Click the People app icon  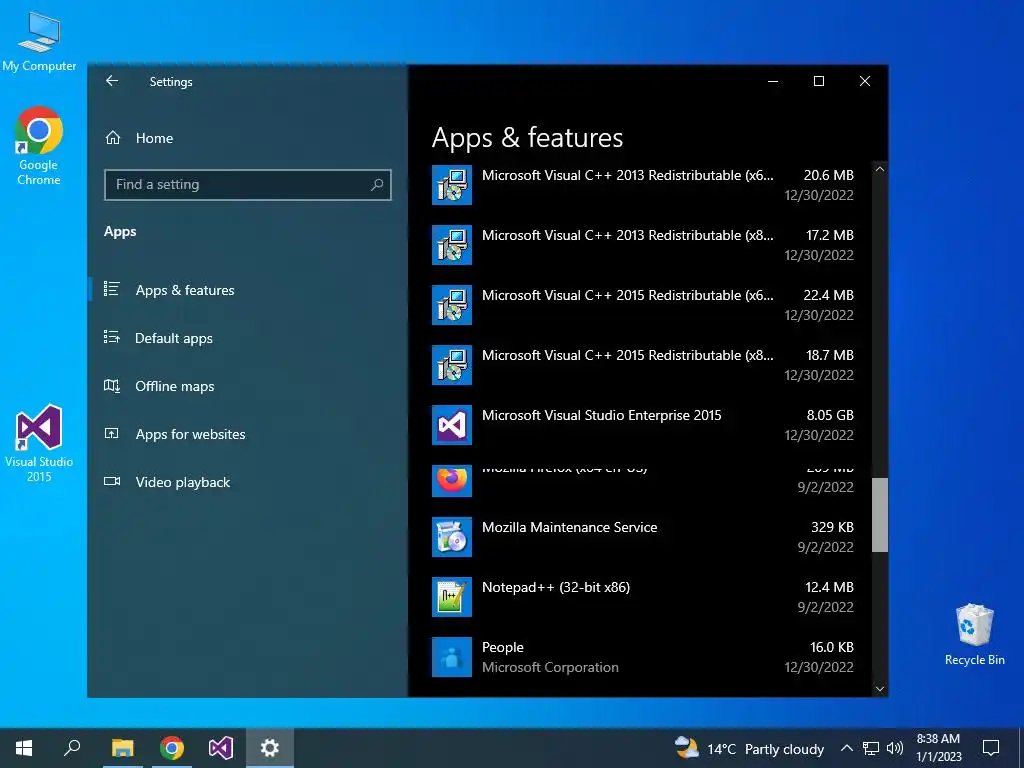[452, 657]
